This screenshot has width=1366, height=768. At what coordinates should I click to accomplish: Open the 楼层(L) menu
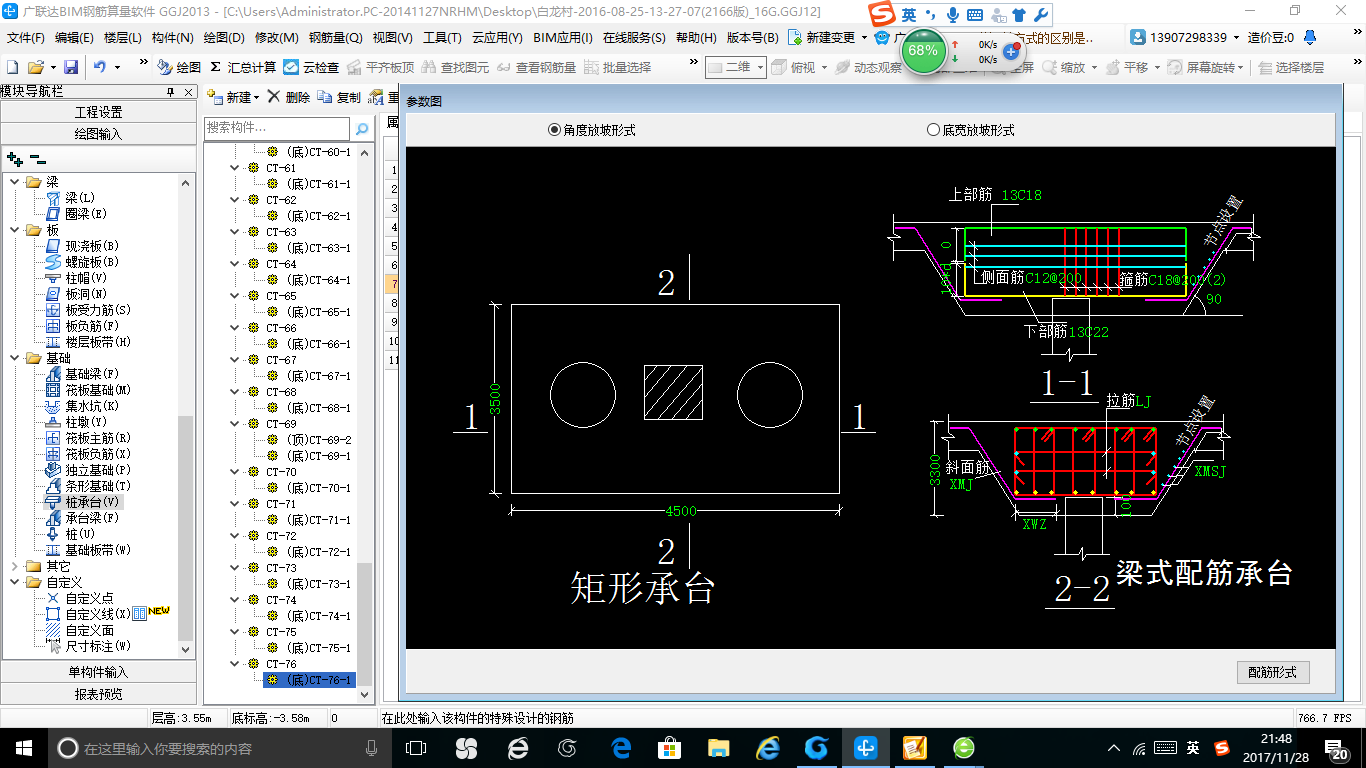tap(122, 38)
